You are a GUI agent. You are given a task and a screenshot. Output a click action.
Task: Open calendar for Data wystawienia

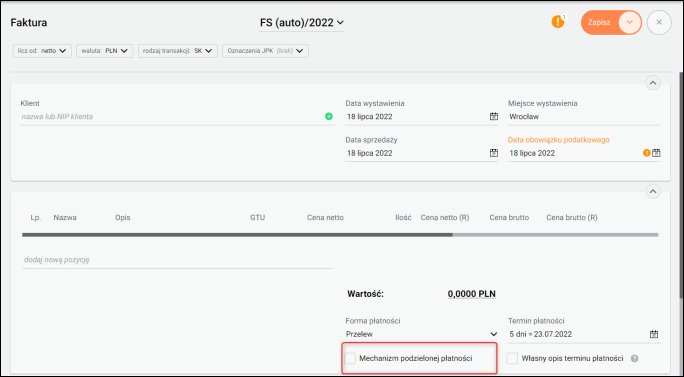(x=493, y=117)
